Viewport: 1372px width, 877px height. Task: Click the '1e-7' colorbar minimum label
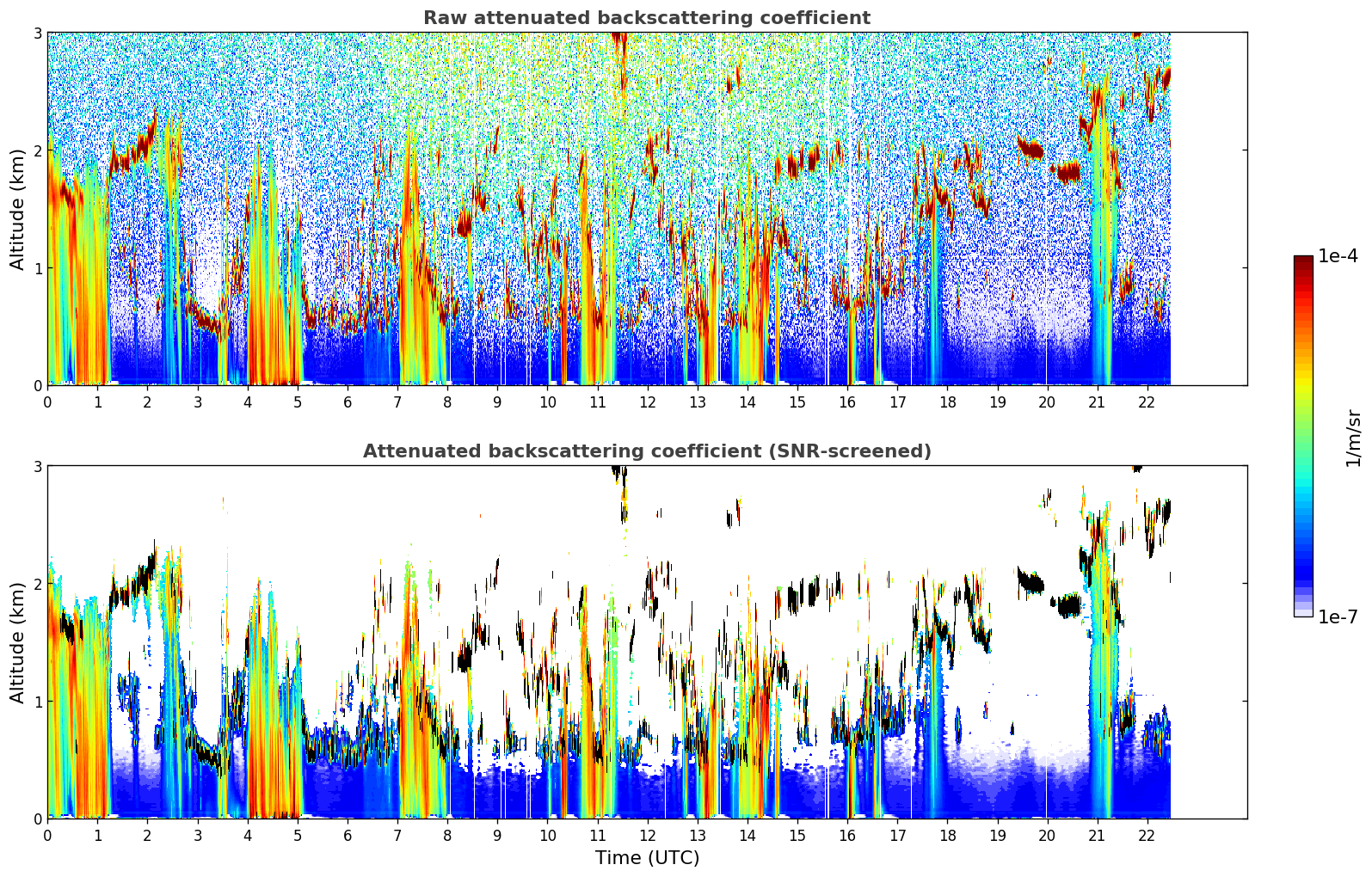tap(1338, 616)
